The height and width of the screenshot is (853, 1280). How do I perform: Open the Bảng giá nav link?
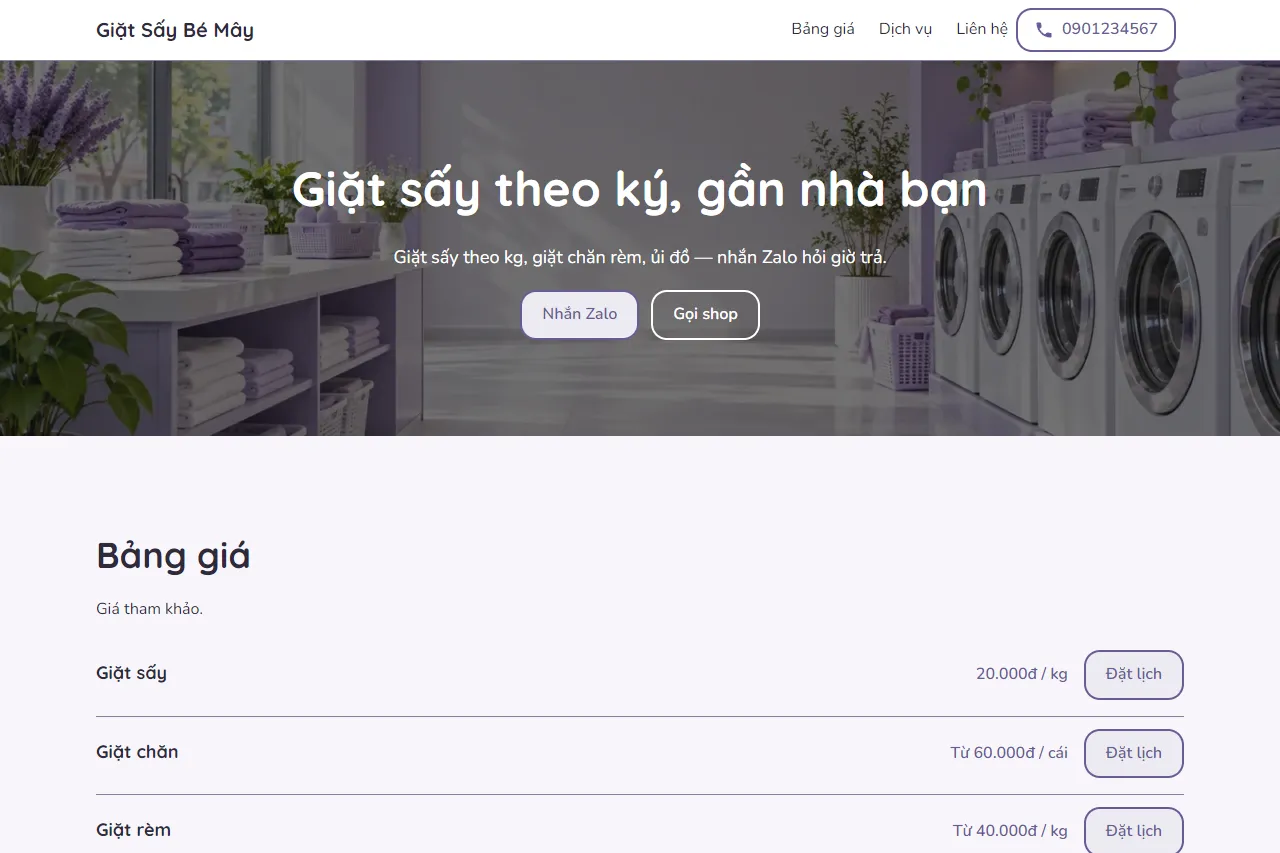click(x=823, y=29)
